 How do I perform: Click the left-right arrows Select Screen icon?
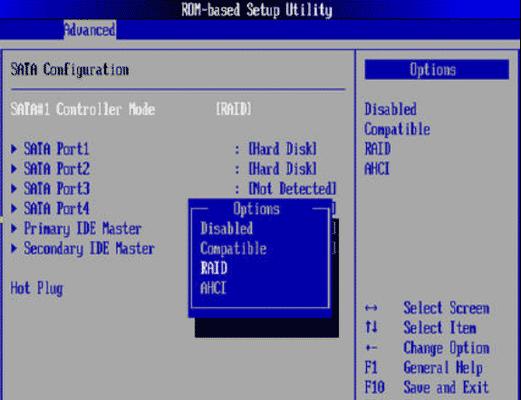371,308
